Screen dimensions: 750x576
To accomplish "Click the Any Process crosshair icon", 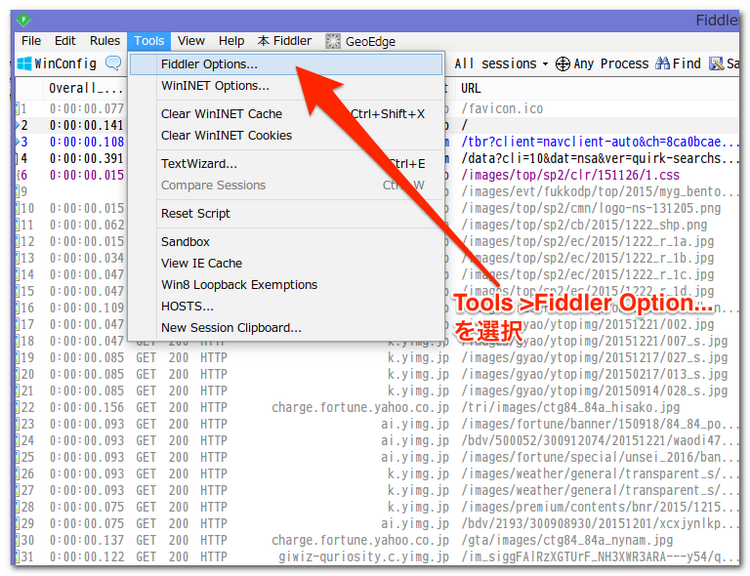I will click(x=563, y=64).
